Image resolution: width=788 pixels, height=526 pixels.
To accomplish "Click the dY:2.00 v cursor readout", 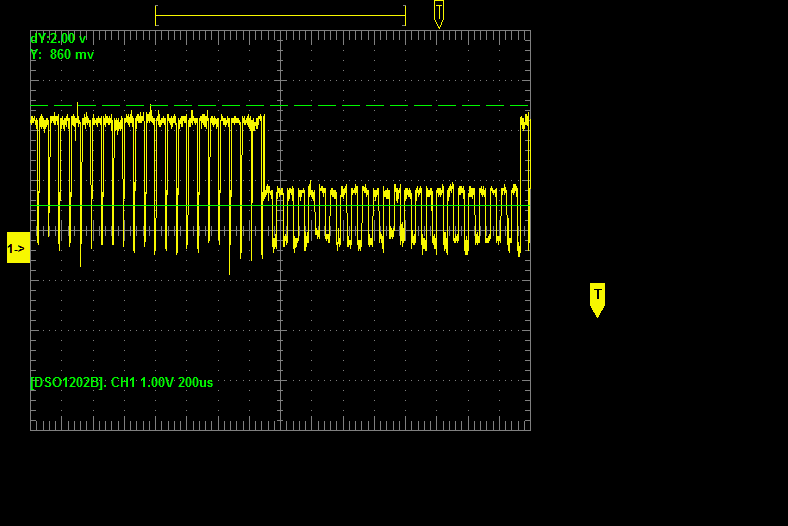I will (58, 39).
